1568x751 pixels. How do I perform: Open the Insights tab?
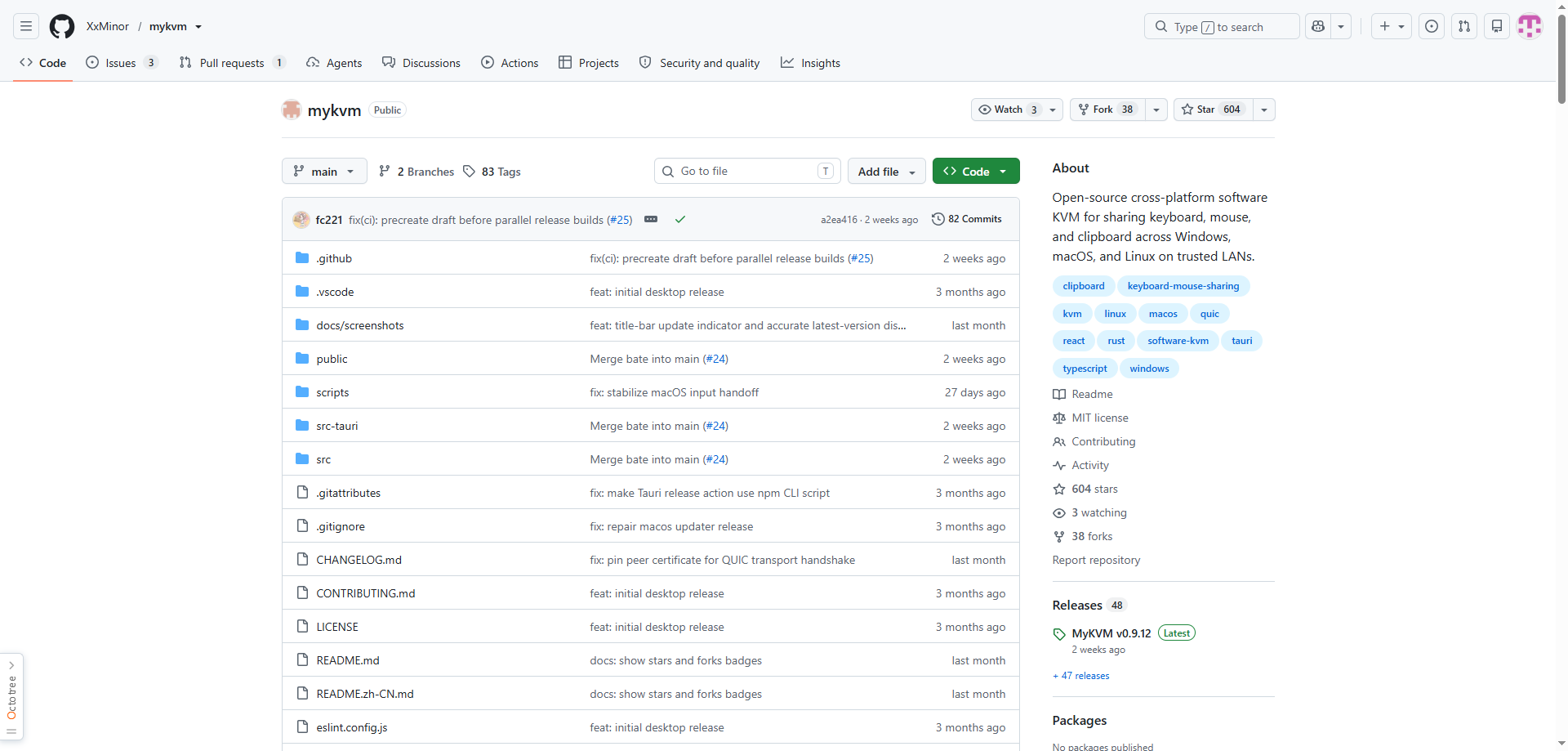point(810,63)
